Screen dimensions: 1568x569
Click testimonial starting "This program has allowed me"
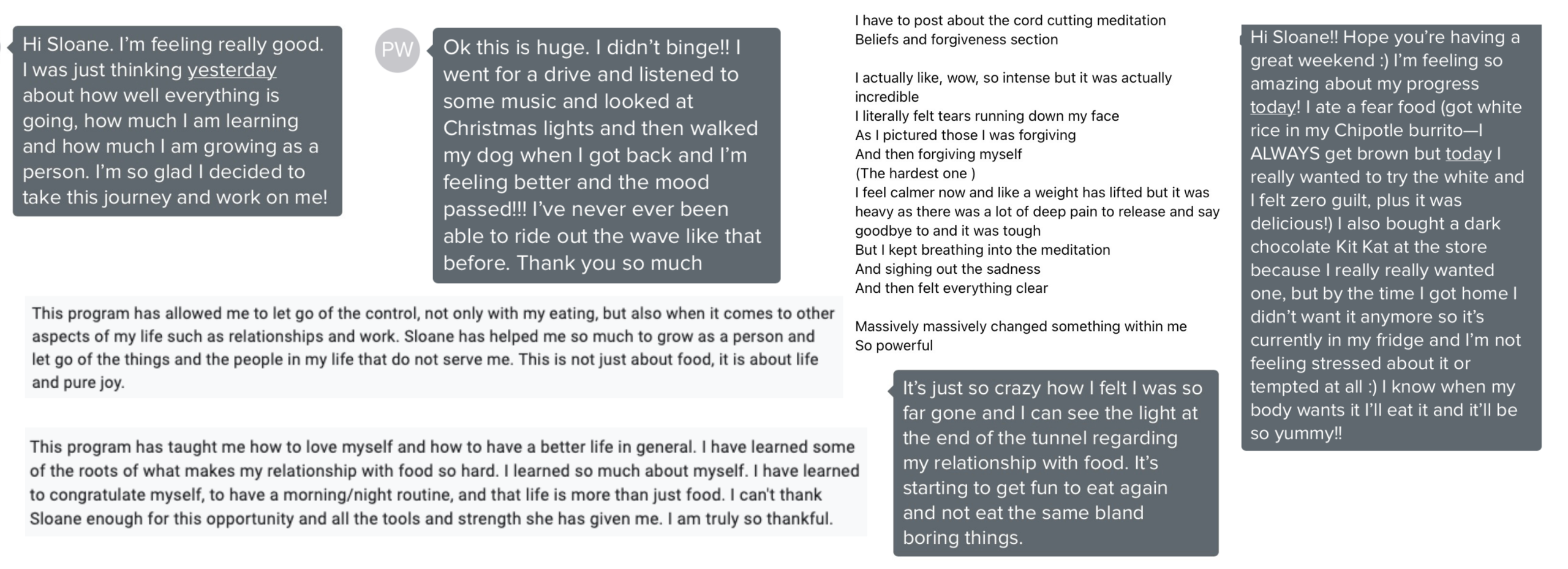coord(434,347)
